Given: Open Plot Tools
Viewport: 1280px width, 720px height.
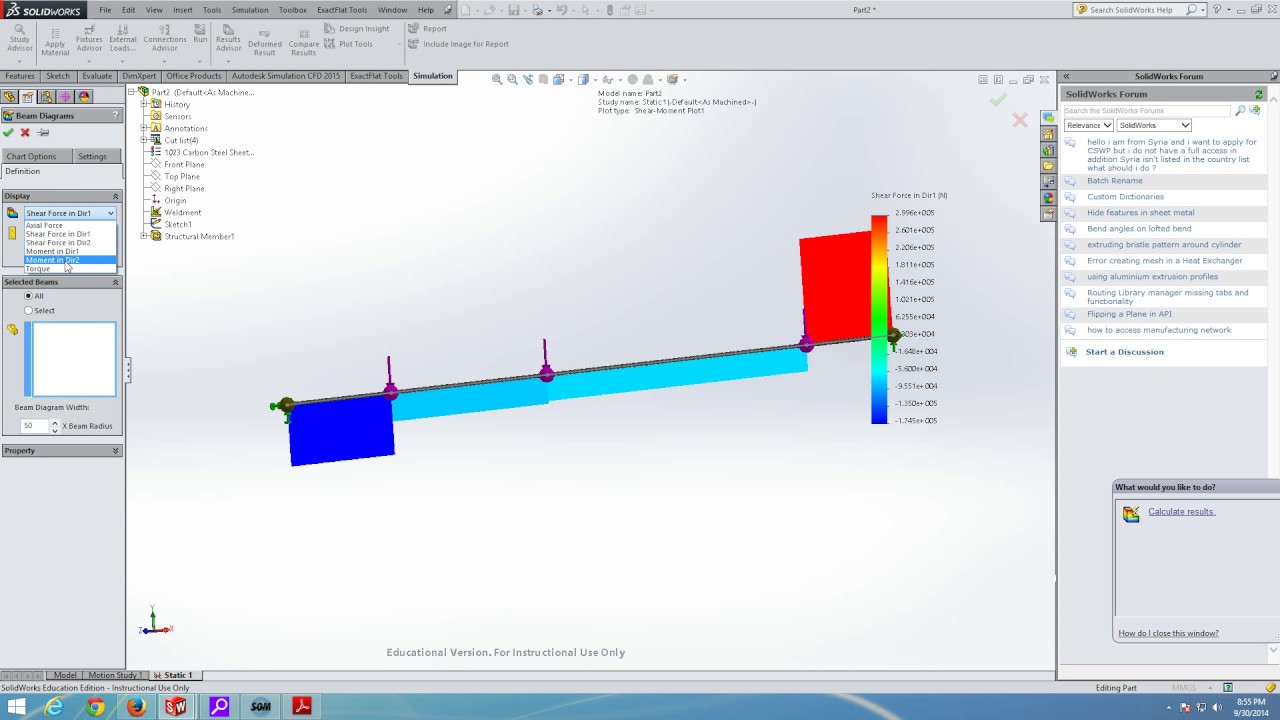Looking at the screenshot, I should [x=348, y=44].
